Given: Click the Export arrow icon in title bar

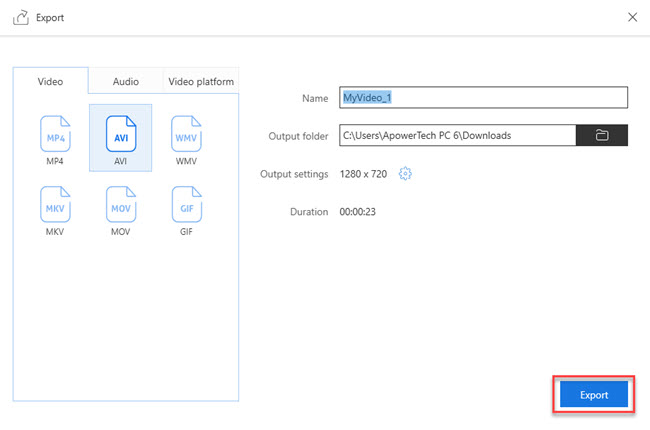Looking at the screenshot, I should pos(19,17).
